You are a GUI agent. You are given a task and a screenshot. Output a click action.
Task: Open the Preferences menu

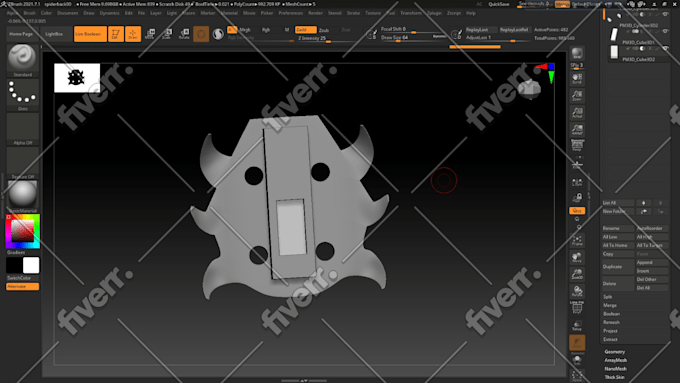click(291, 13)
